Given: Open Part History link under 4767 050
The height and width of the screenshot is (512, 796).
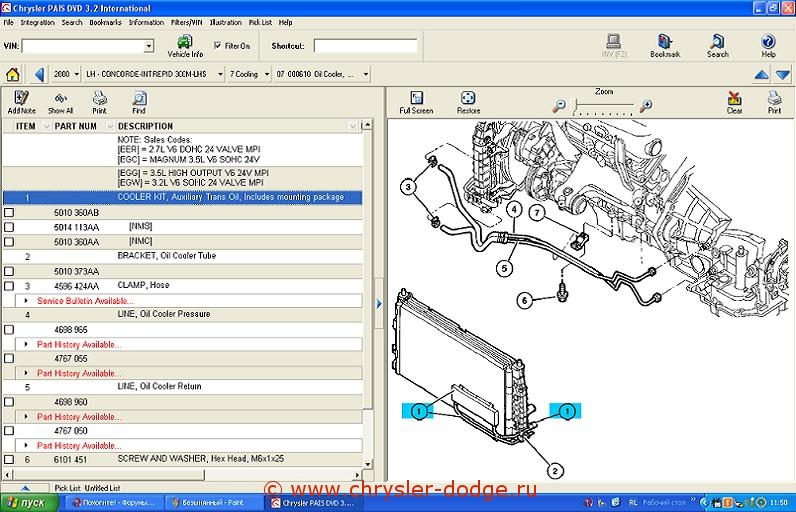Looking at the screenshot, I should click(x=79, y=446).
